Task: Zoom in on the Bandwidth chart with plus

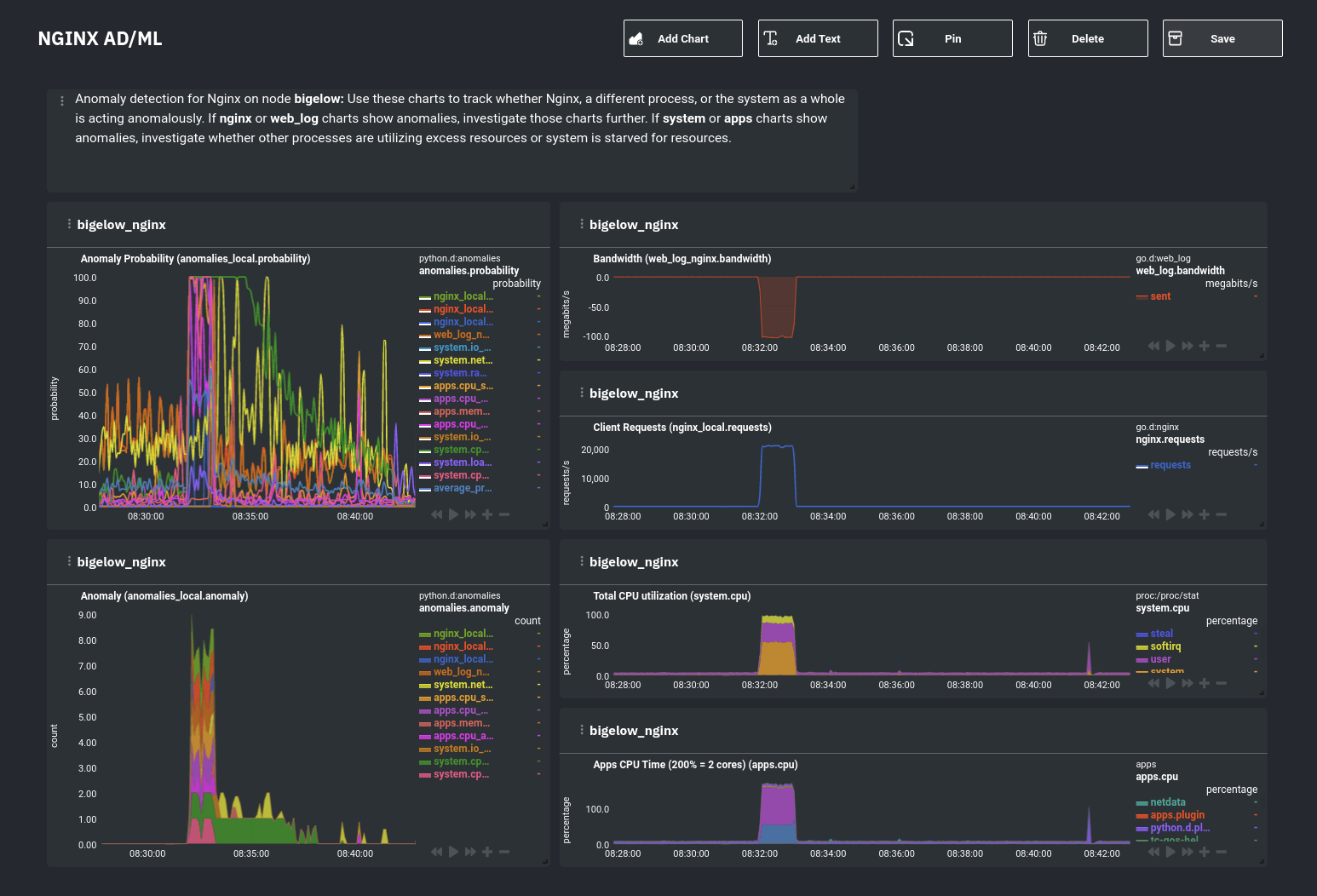Action: pyautogui.click(x=1205, y=346)
